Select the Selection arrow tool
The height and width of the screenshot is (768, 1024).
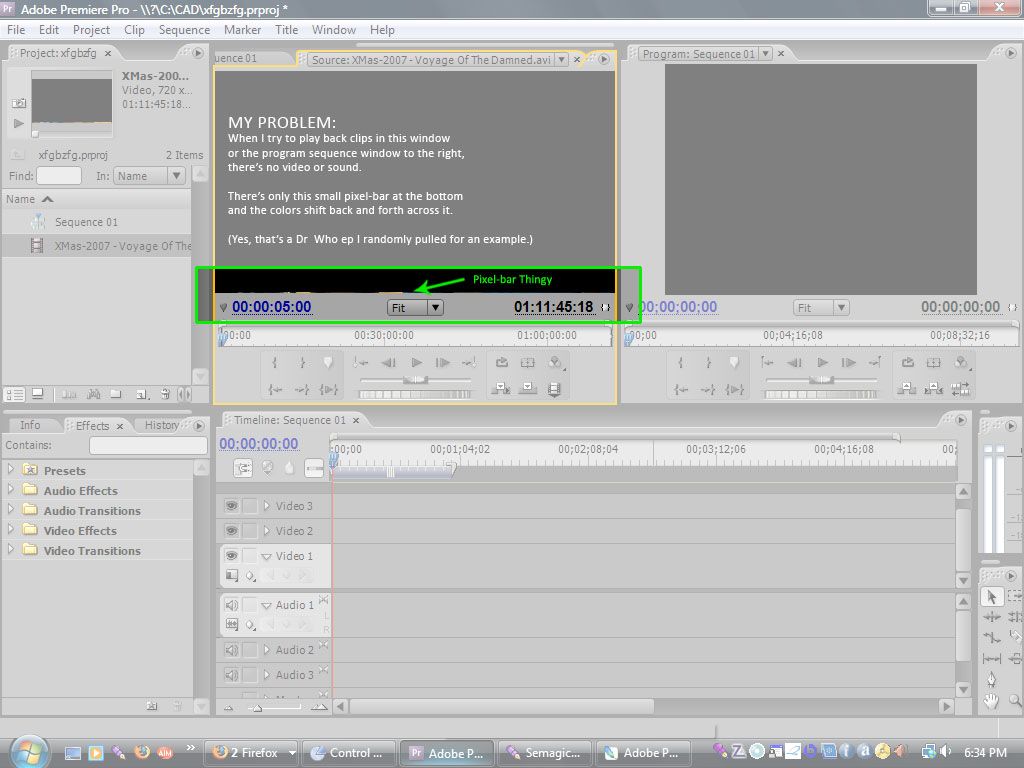tap(991, 597)
